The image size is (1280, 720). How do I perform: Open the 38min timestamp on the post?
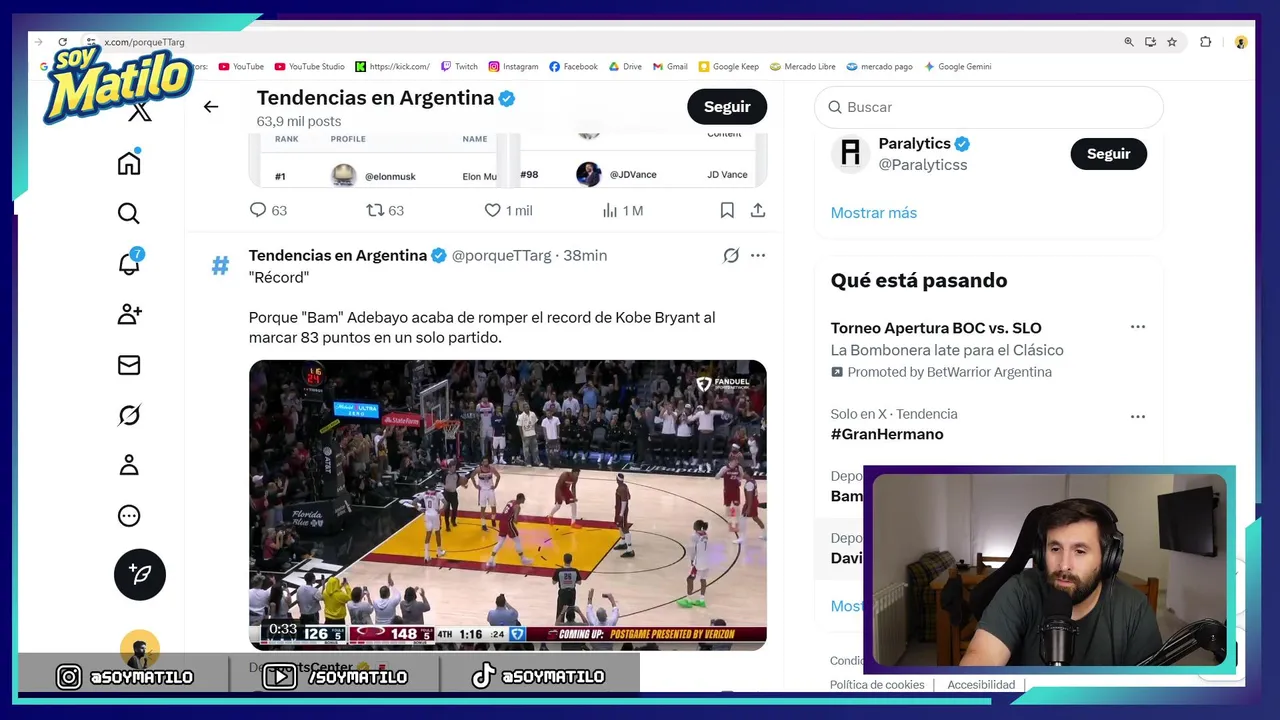coord(585,256)
